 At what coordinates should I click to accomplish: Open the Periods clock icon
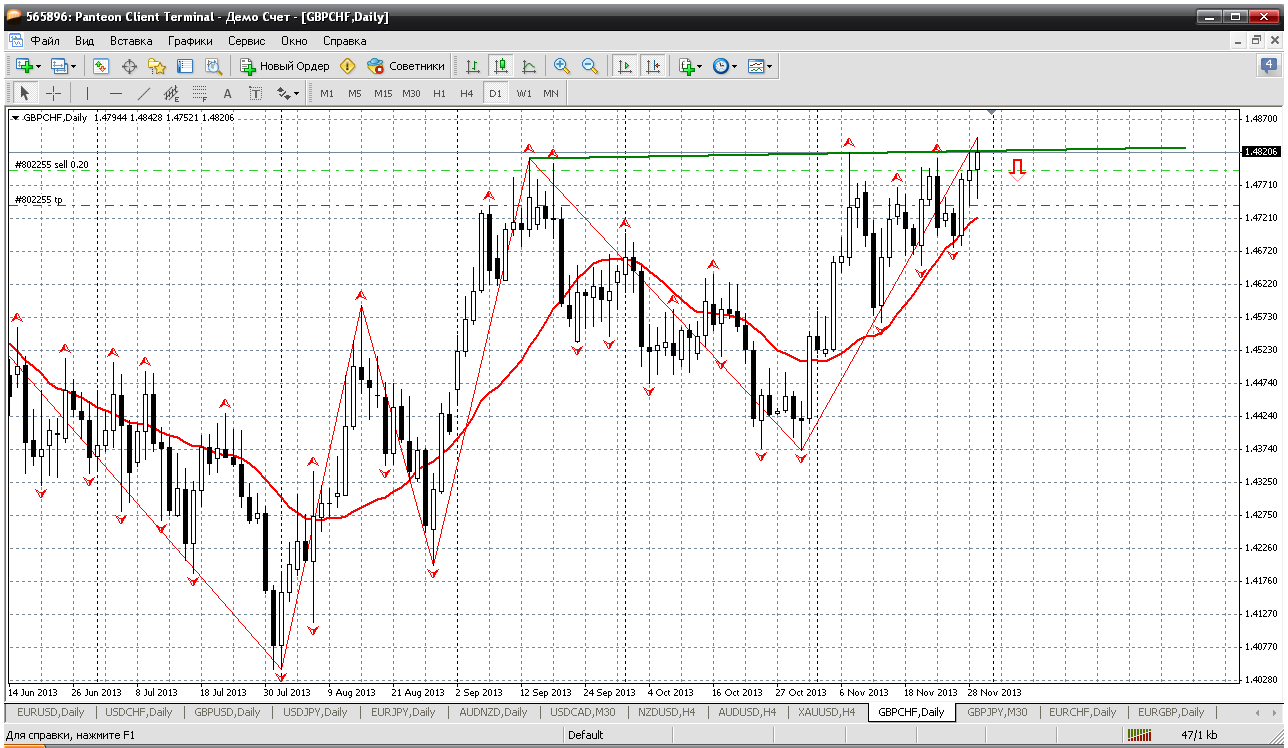click(x=720, y=66)
